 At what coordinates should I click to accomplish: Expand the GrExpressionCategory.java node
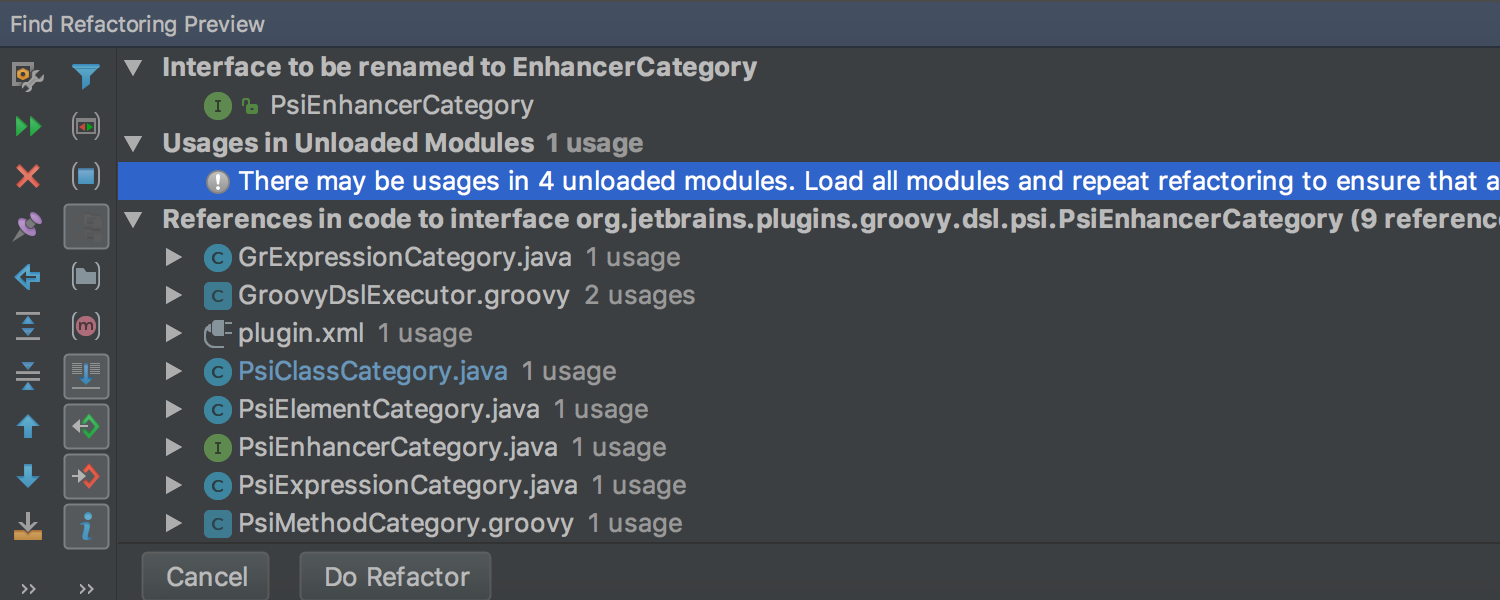click(173, 258)
